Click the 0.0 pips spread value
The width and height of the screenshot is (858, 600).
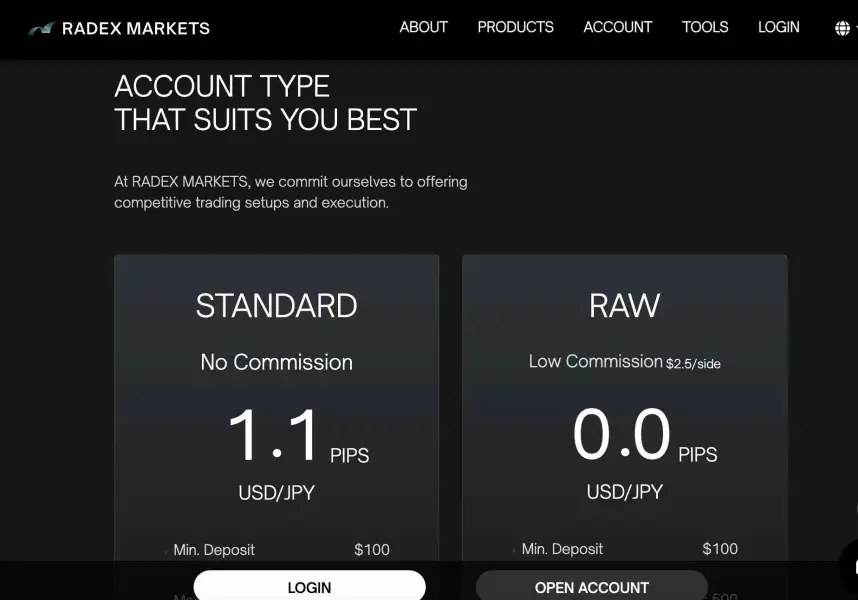pyautogui.click(x=621, y=436)
